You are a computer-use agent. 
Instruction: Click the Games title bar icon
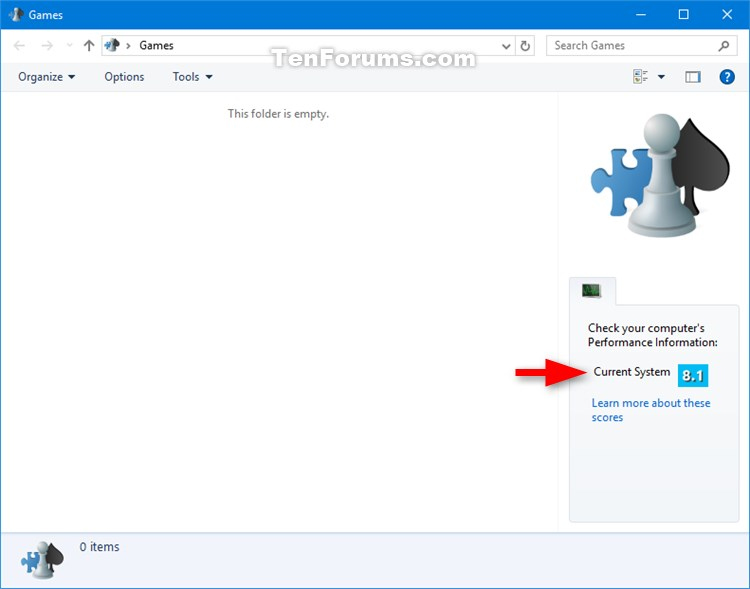coord(16,14)
